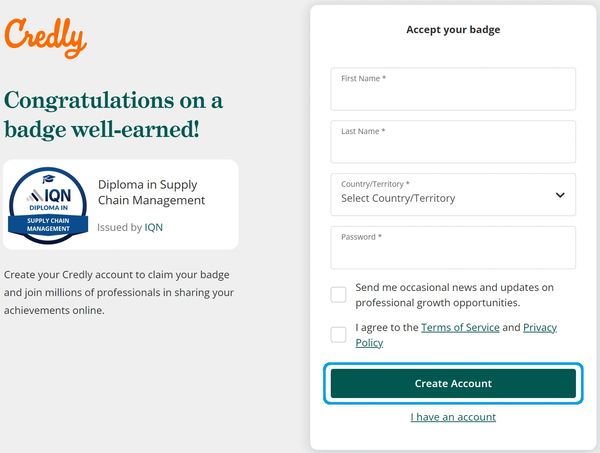Click the "Accept your badge" heading
The height and width of the screenshot is (453, 600).
click(x=453, y=30)
